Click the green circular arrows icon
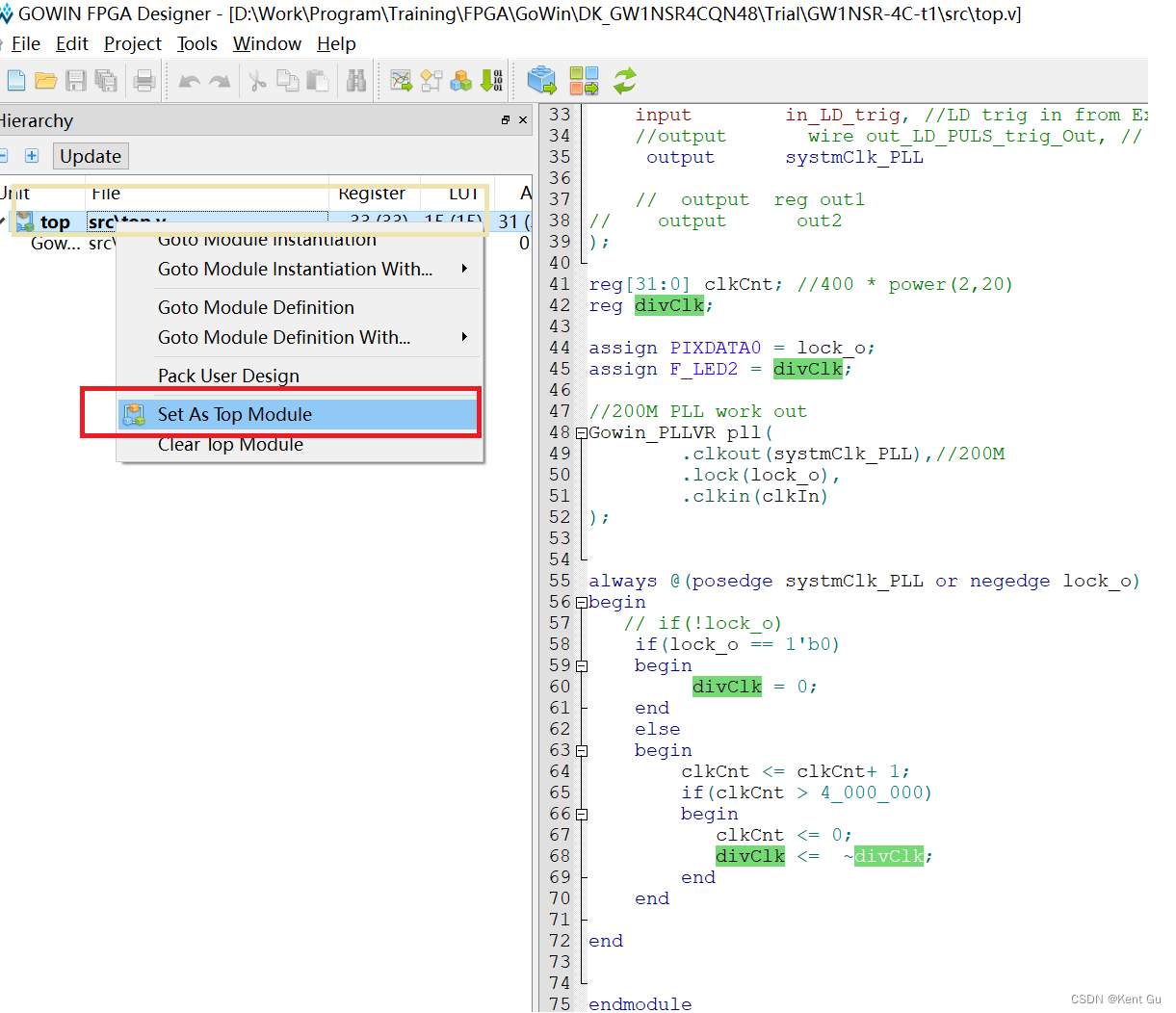 click(x=625, y=80)
